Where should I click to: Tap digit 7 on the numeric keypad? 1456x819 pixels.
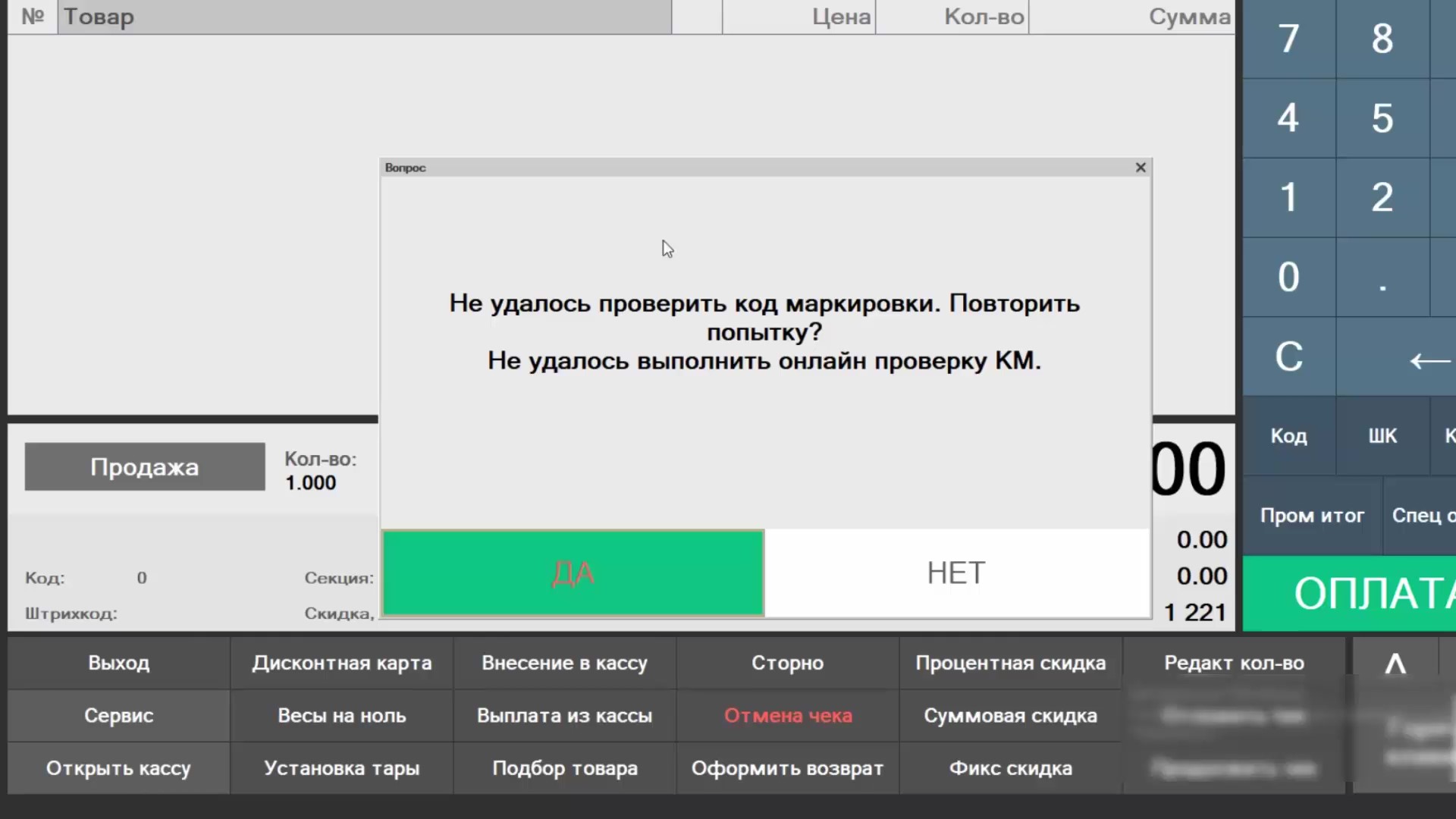[x=1288, y=39]
